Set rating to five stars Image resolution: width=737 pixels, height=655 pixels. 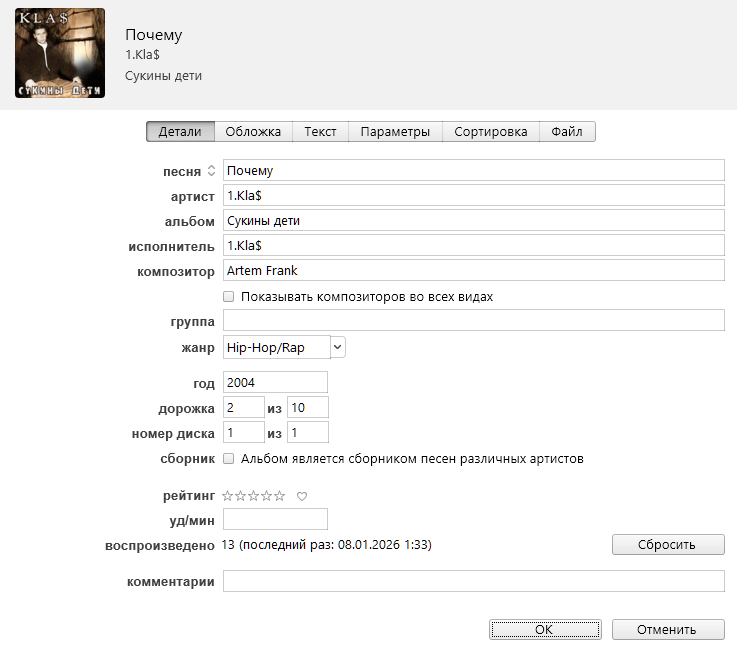tap(280, 496)
